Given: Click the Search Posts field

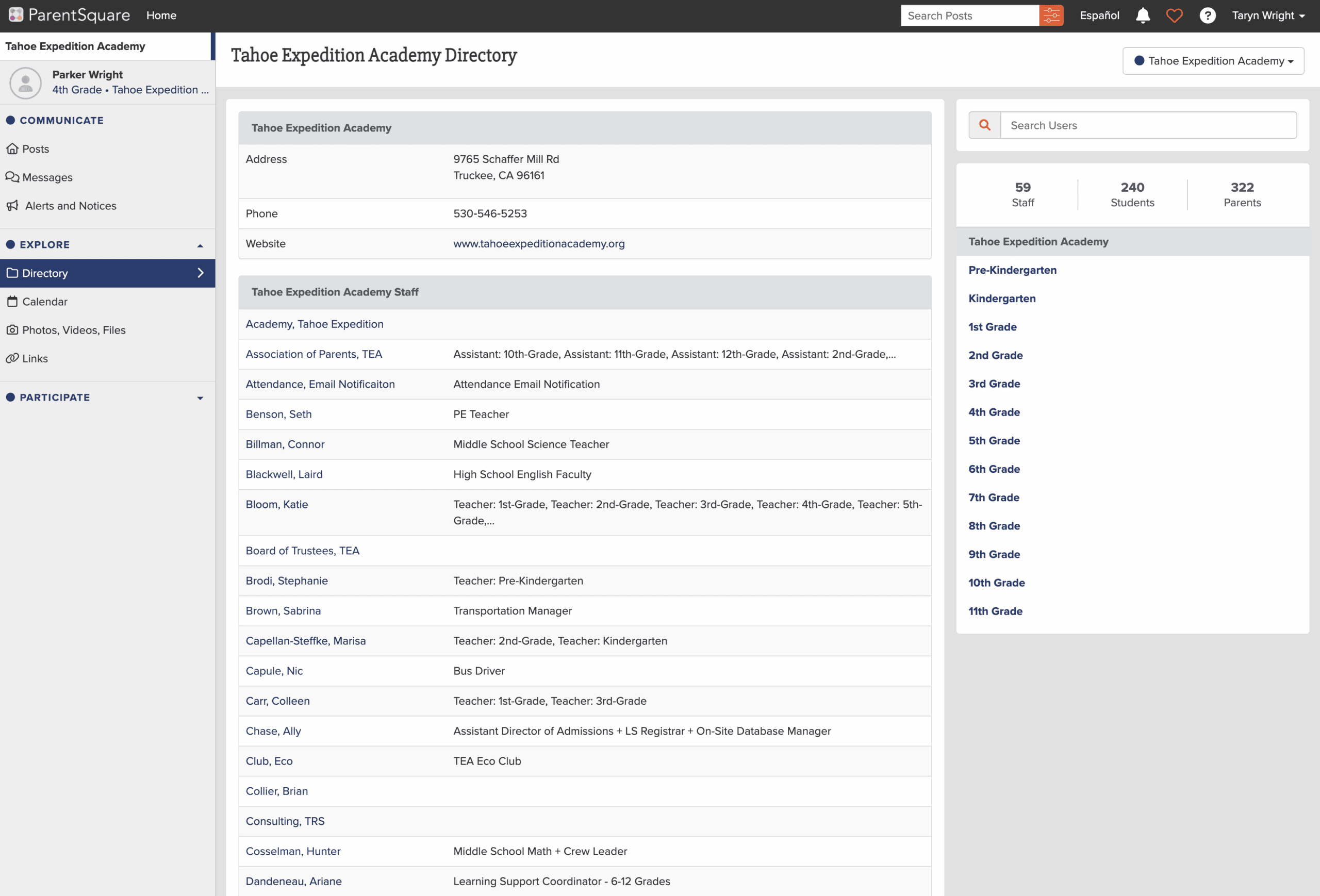Looking at the screenshot, I should point(969,15).
